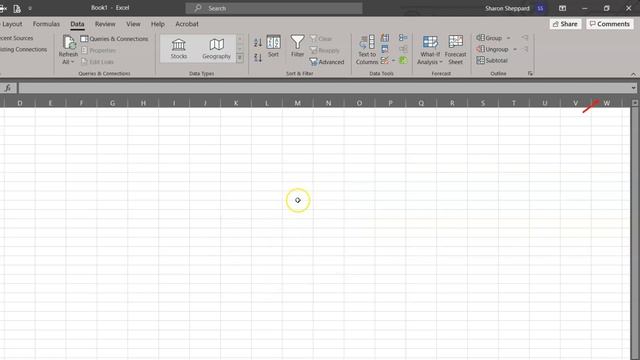
Task: Click the new document Quick Access icon
Action: [17, 8]
